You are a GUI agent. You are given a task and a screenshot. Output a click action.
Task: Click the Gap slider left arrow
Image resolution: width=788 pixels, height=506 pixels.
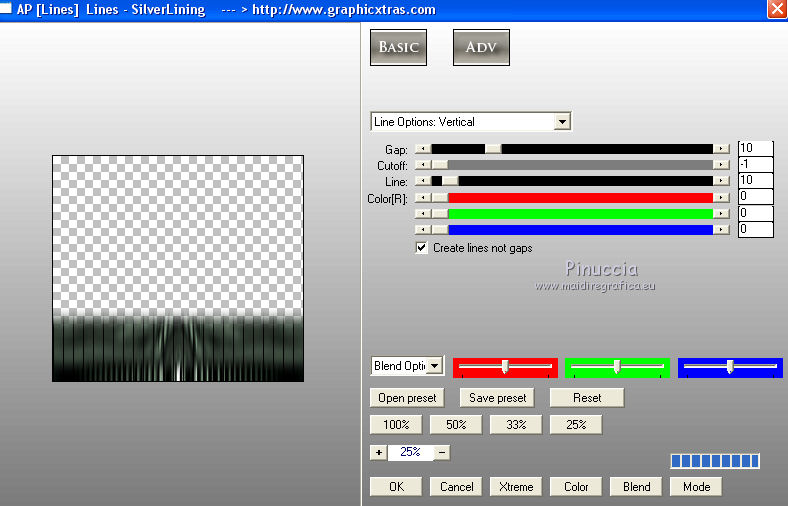pos(423,149)
